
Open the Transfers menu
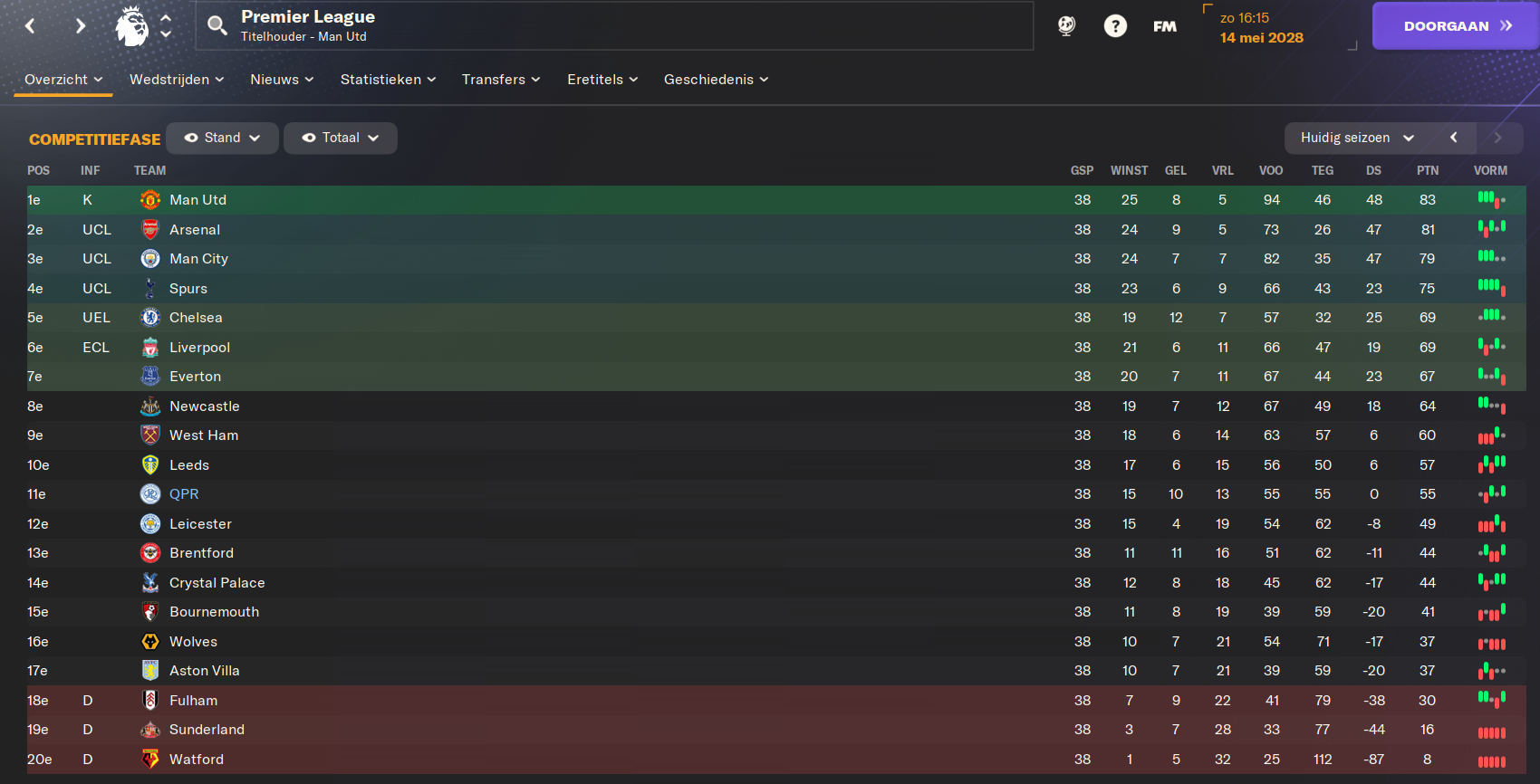point(501,80)
